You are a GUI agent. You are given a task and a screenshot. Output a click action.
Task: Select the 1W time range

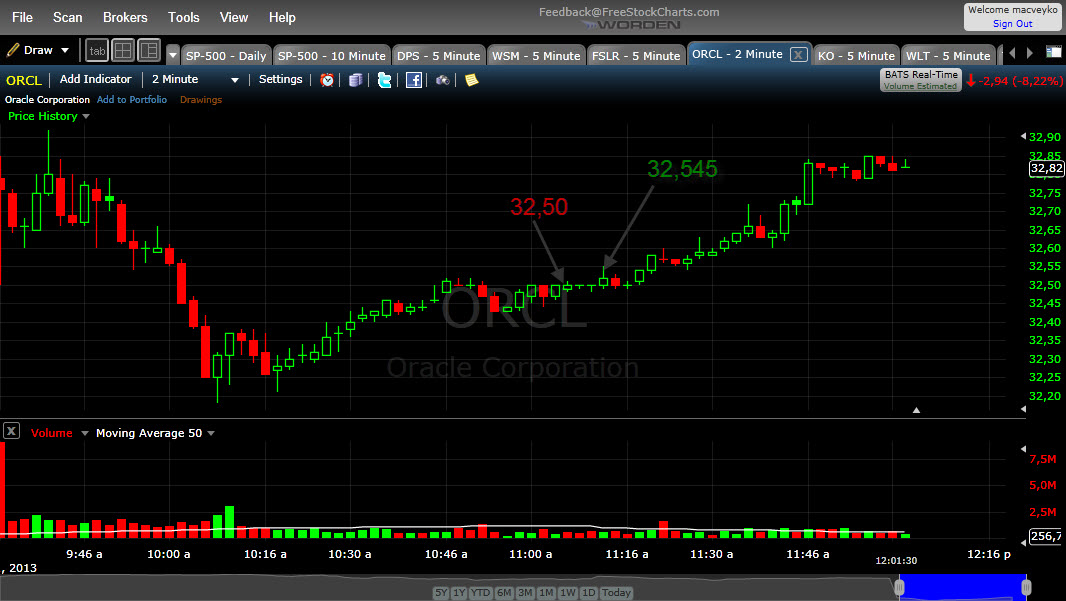tap(568, 593)
